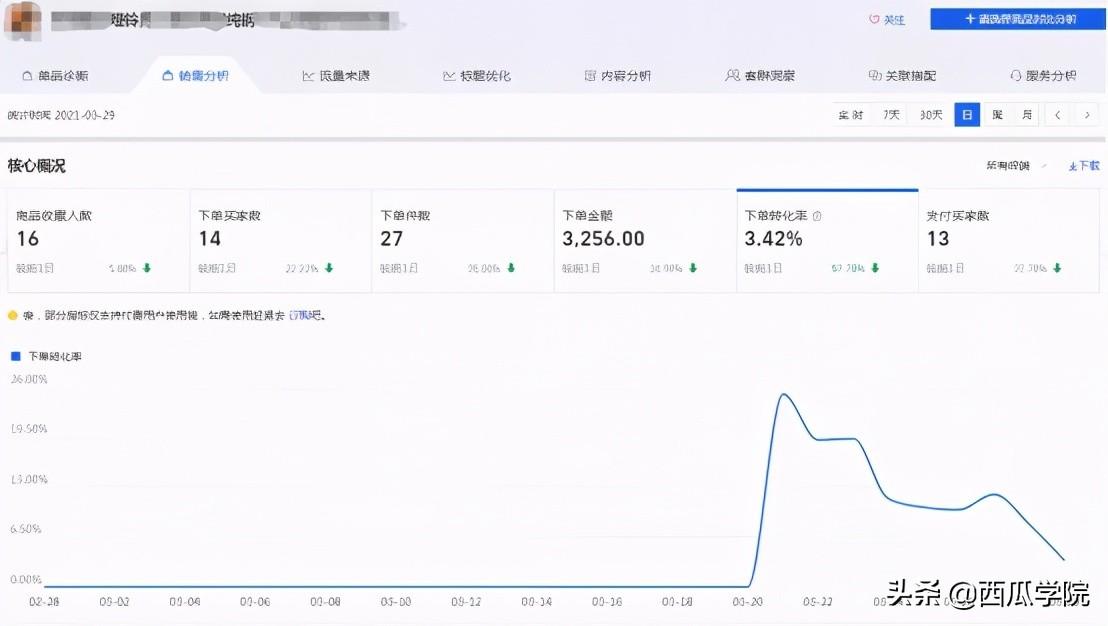Open the 所有终端 terminal dropdown
Viewport: 1108px width, 626px height.
1015,166
